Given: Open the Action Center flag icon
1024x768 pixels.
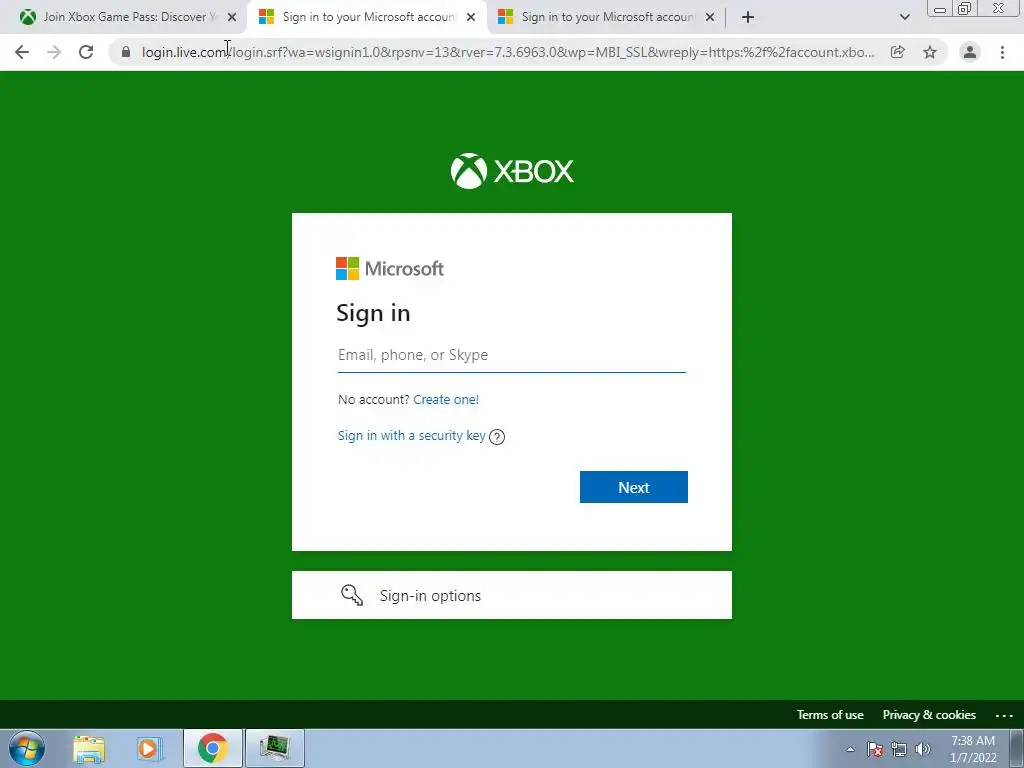Looking at the screenshot, I should point(875,749).
